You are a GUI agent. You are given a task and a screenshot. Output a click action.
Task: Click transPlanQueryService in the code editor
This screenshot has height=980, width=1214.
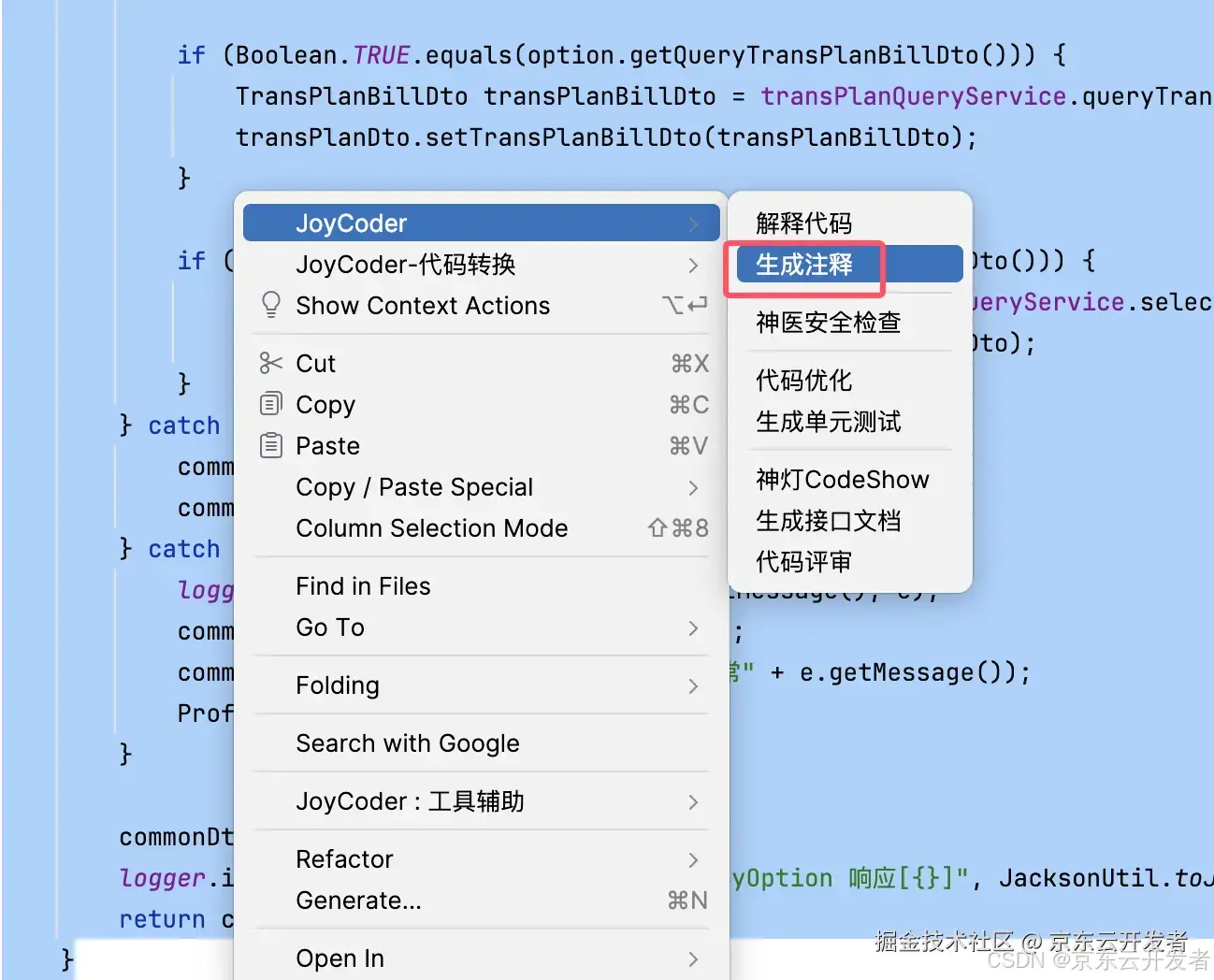tap(914, 96)
